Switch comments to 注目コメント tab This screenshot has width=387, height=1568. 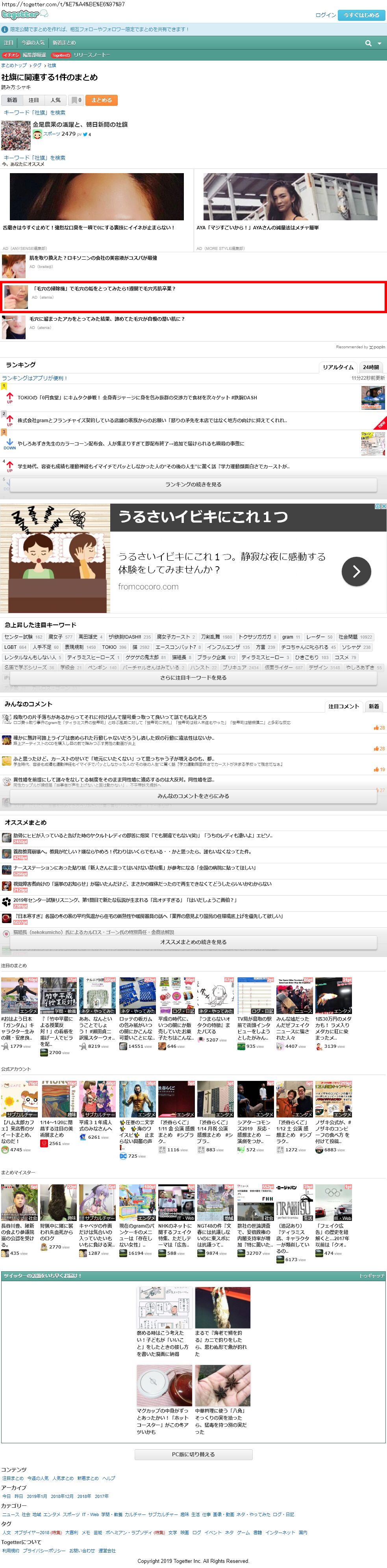344,706
